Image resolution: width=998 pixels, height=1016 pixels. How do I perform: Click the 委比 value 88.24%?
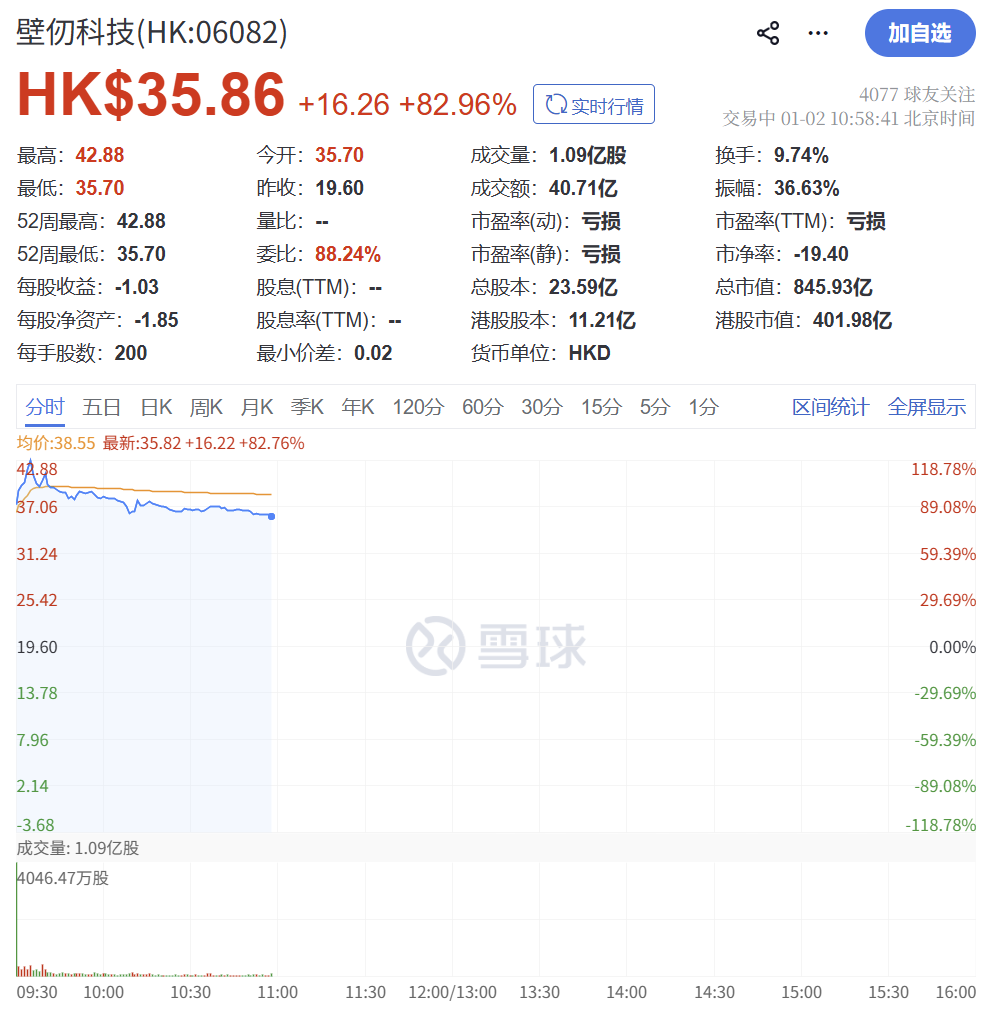pos(348,254)
